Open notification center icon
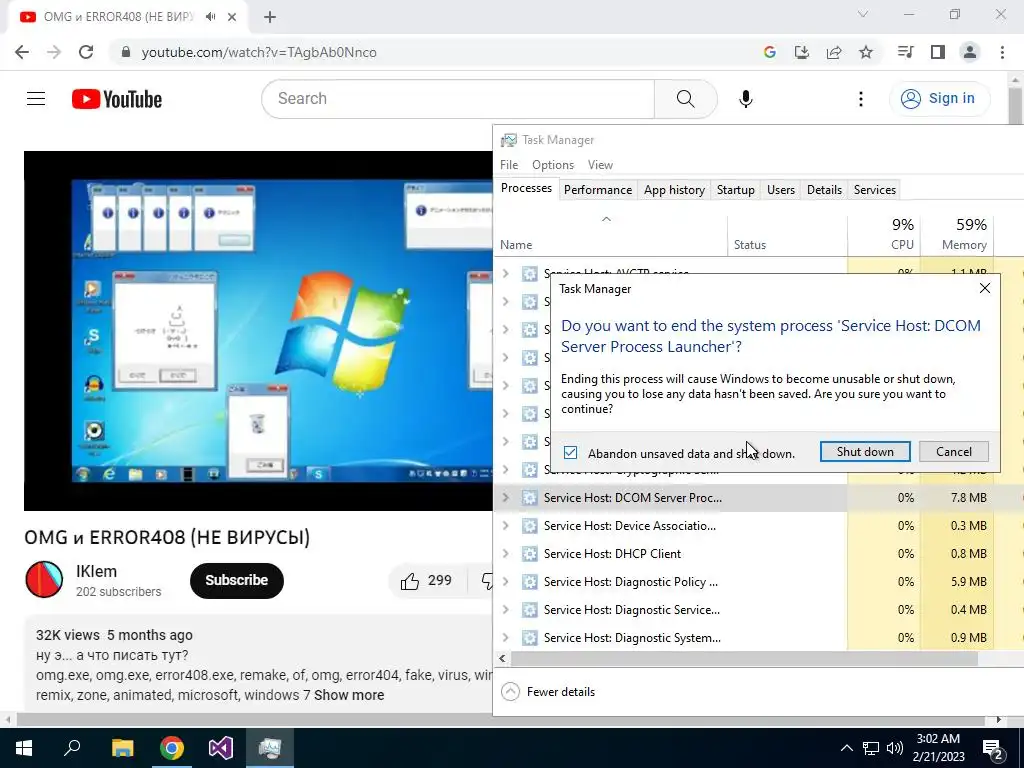 pos(992,748)
